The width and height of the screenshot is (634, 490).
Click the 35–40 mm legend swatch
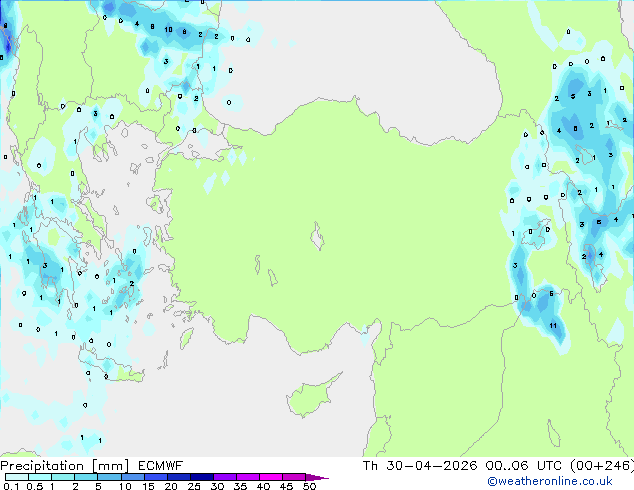pos(247,477)
